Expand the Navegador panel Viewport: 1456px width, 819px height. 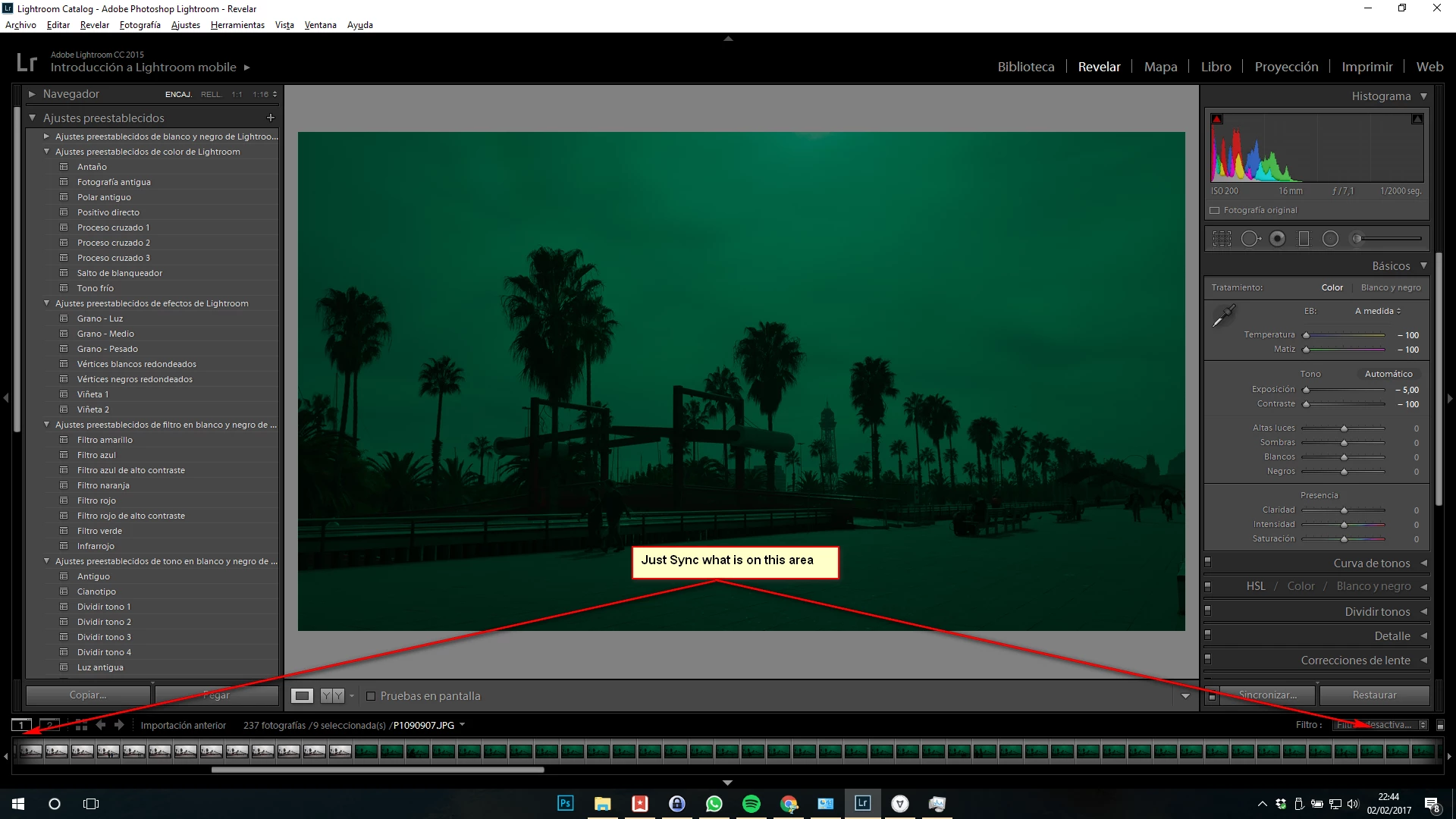[32, 94]
